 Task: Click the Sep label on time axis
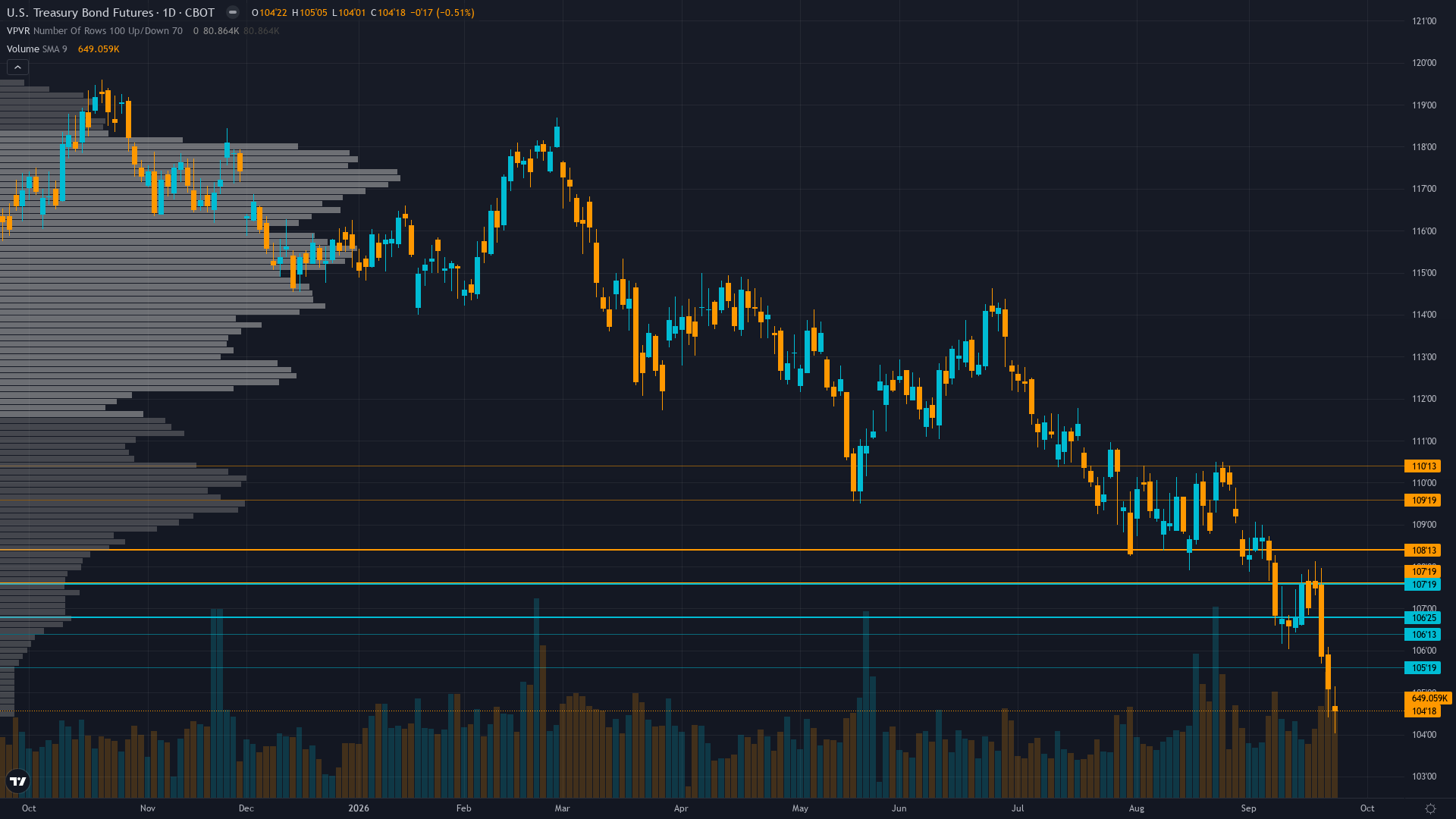pos(1248,808)
